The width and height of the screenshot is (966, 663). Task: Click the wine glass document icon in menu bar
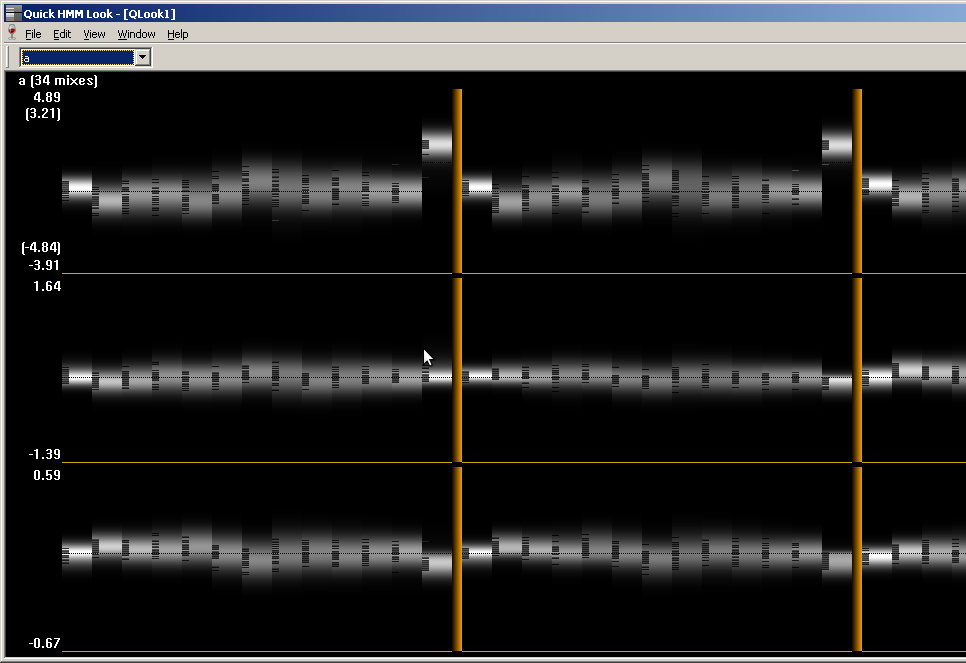pos(12,33)
